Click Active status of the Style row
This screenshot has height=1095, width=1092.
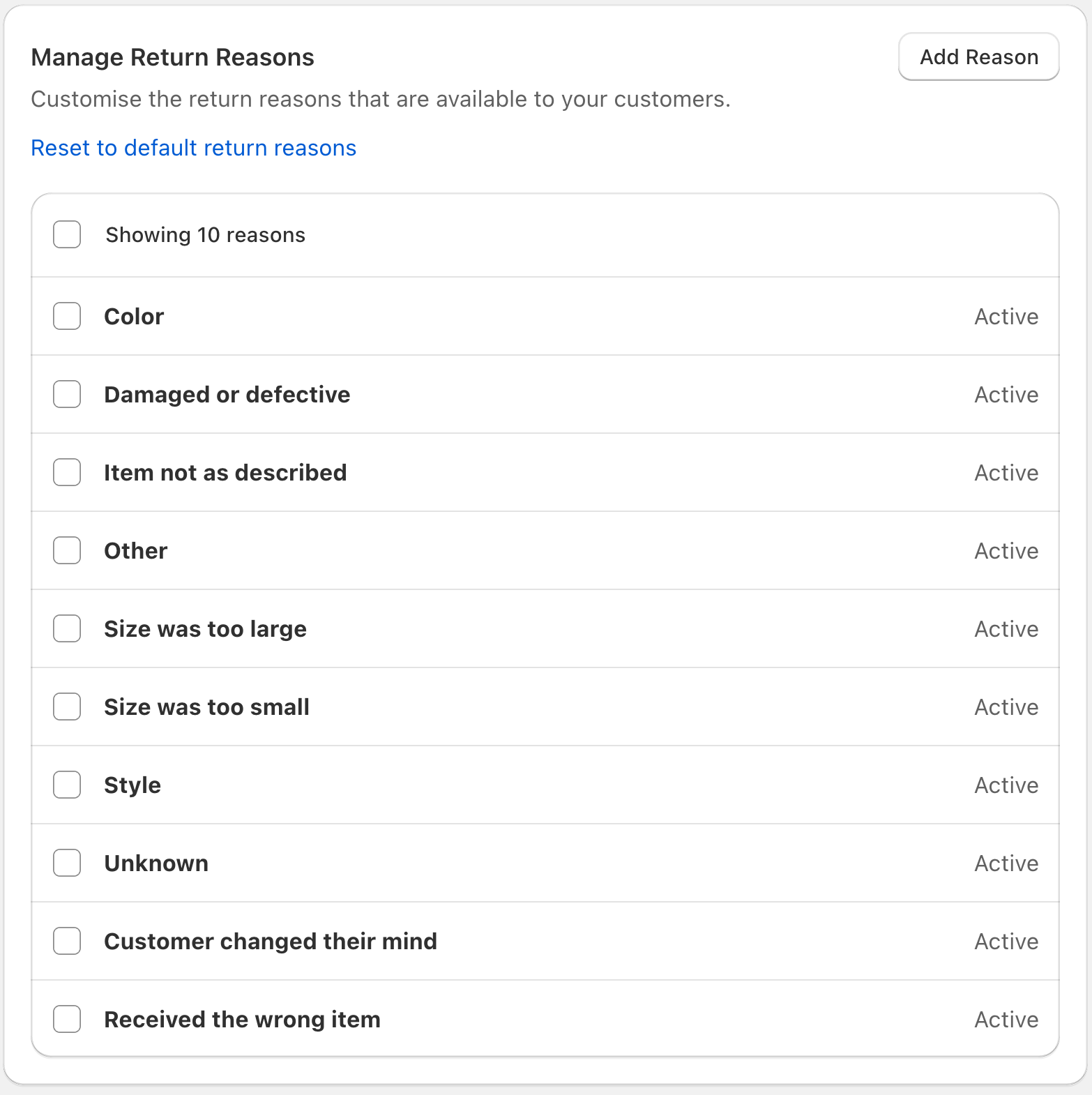pos(1006,785)
